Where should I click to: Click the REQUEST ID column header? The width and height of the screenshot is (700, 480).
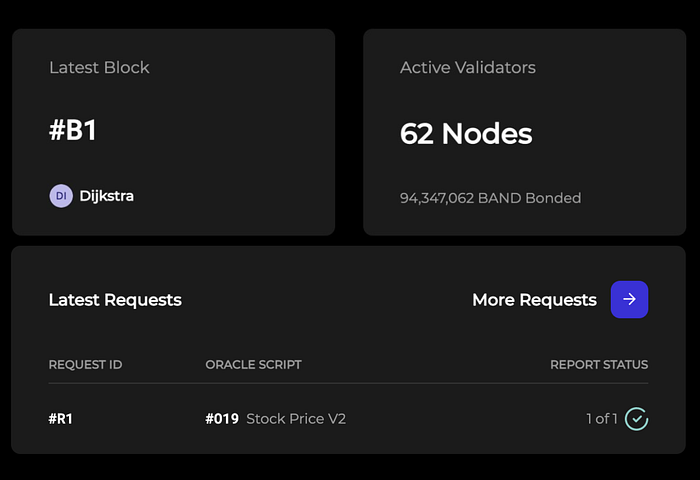click(x=85, y=364)
